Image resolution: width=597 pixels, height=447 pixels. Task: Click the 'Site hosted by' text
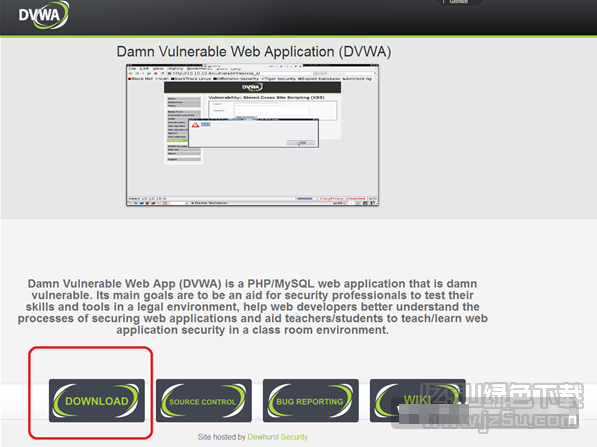(x=222, y=437)
